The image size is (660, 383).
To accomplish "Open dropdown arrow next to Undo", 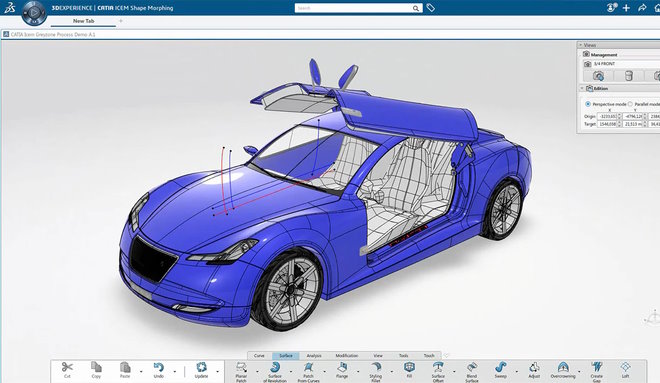I will [175, 371].
